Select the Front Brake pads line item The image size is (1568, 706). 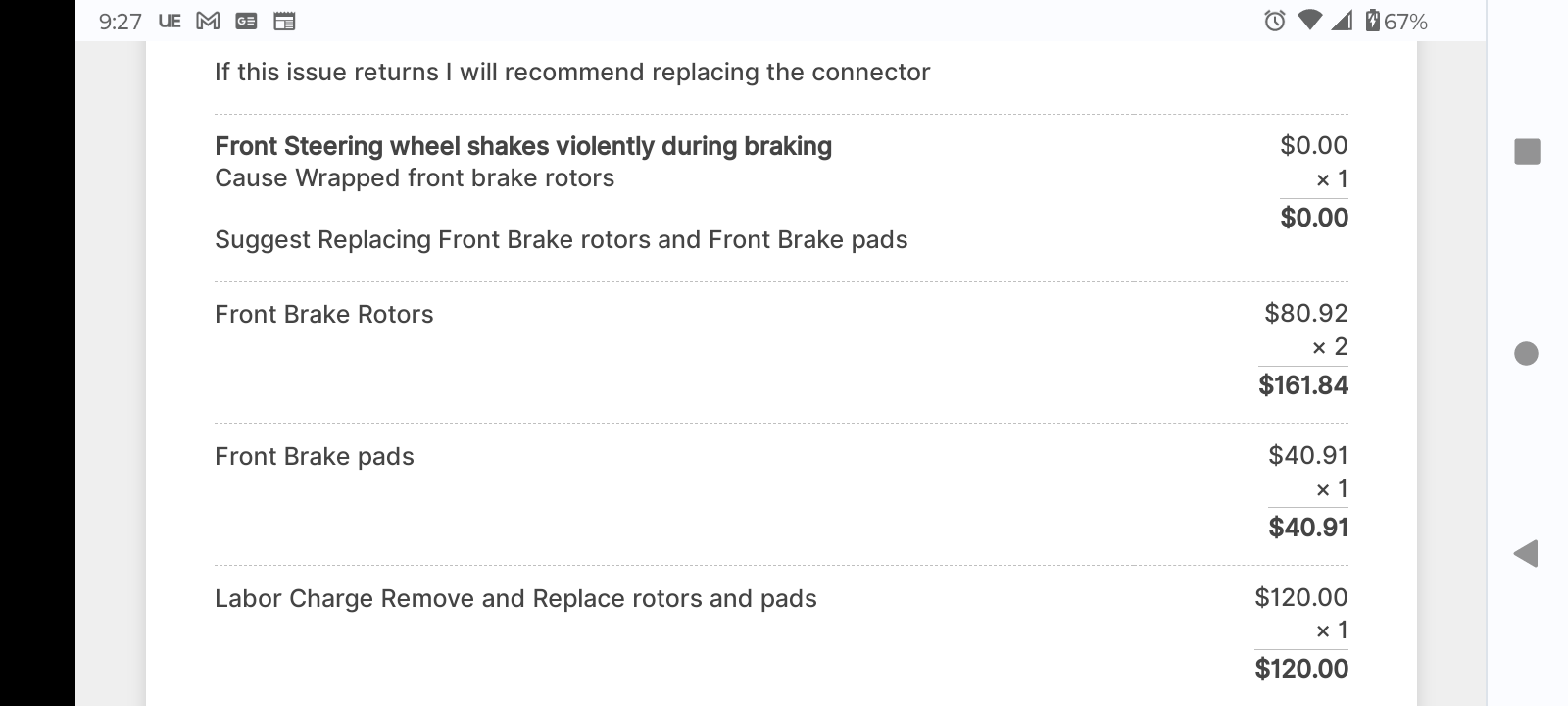(x=315, y=456)
